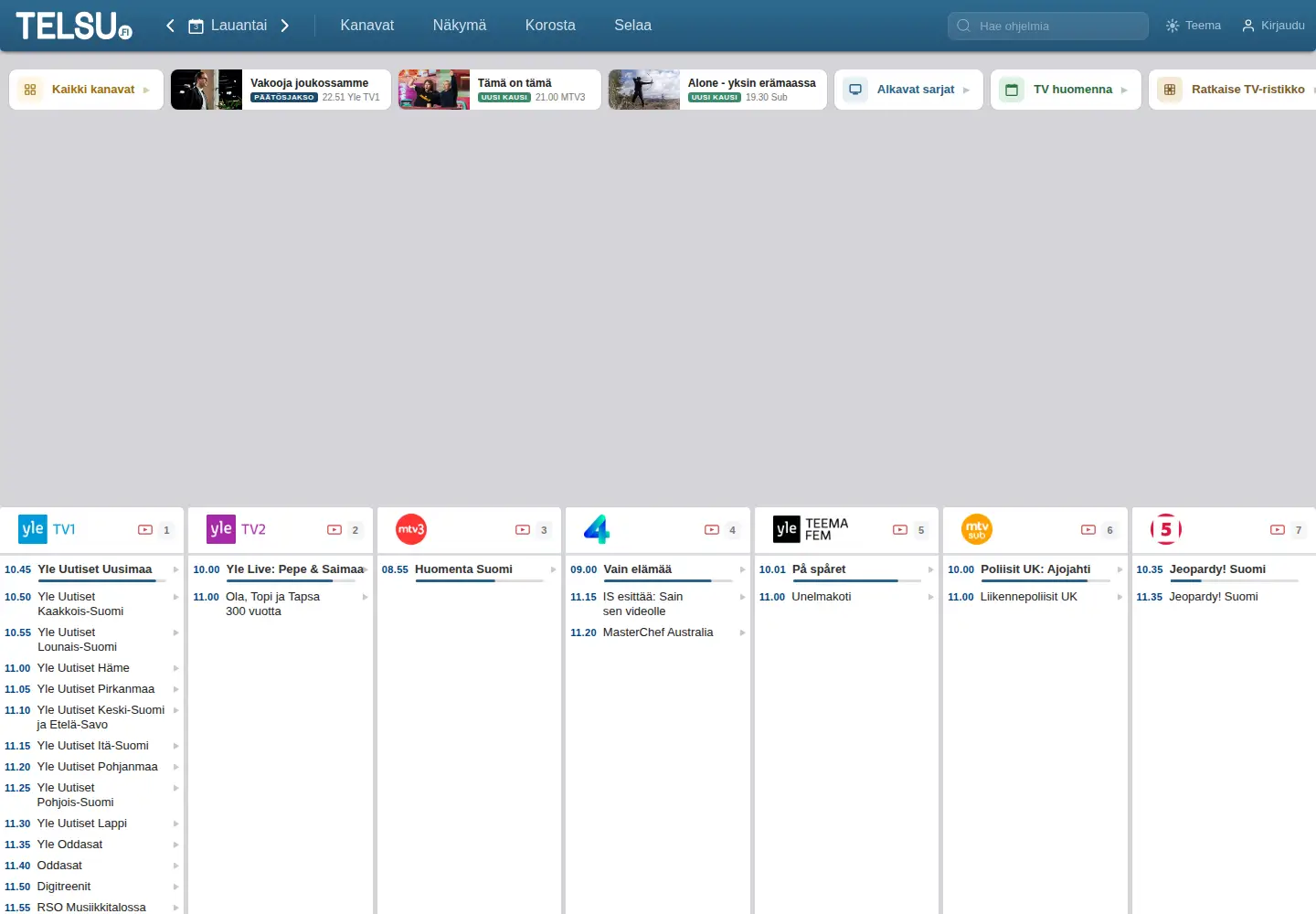The height and width of the screenshot is (914, 1316).
Task: Click the search magnifier icon
Action: 963,26
